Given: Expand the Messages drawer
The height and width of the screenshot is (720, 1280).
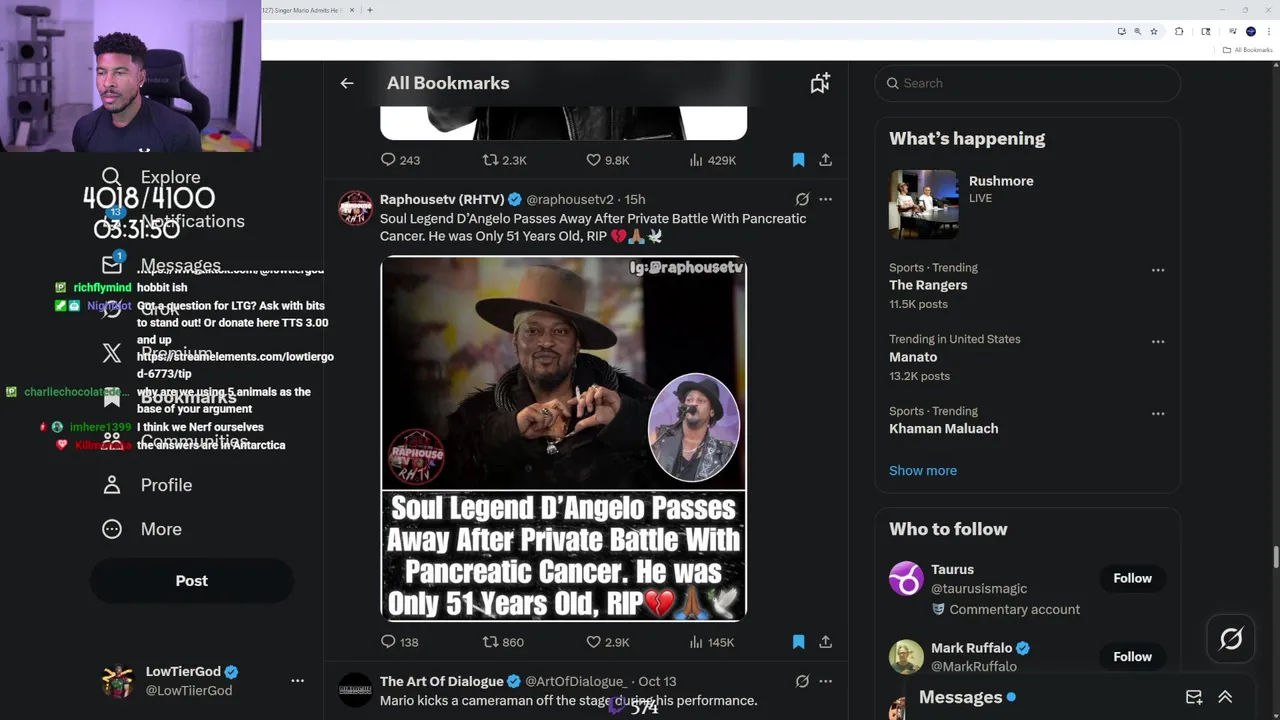Looking at the screenshot, I should click(1225, 697).
